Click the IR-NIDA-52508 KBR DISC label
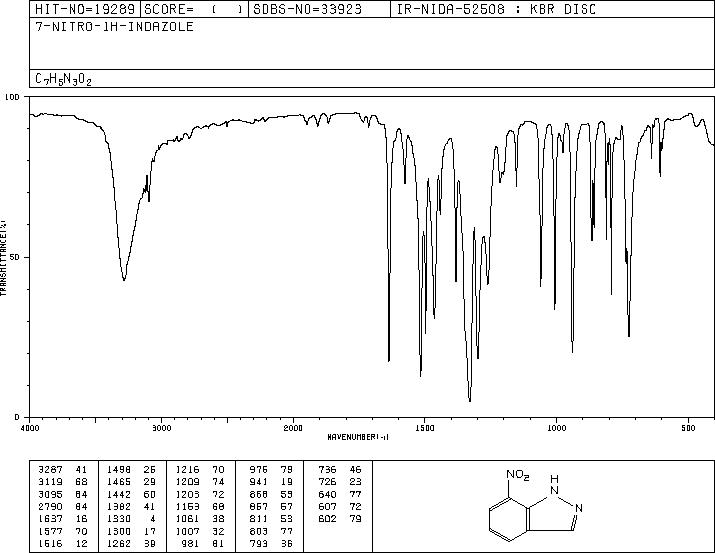 point(496,9)
